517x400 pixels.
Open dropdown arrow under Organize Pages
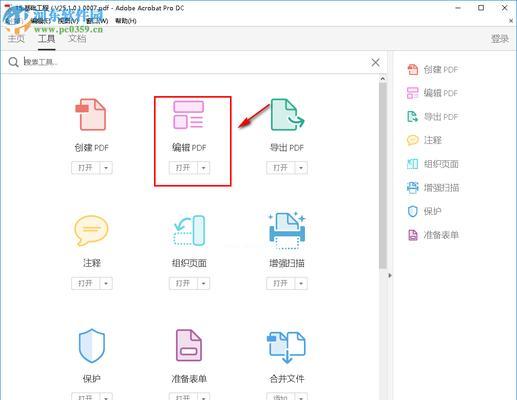tap(204, 283)
